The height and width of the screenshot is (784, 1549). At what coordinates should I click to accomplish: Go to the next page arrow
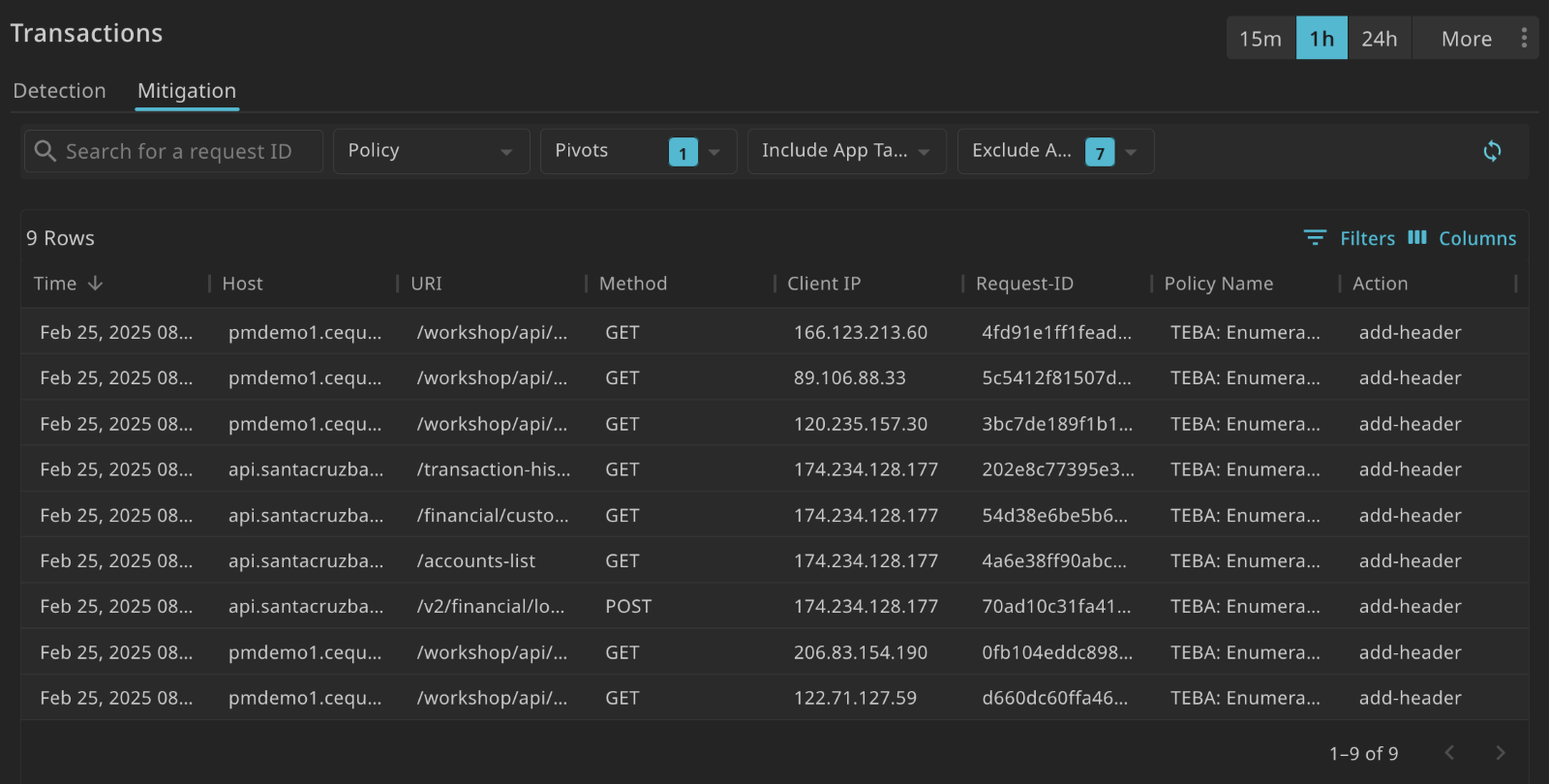pos(1501,753)
